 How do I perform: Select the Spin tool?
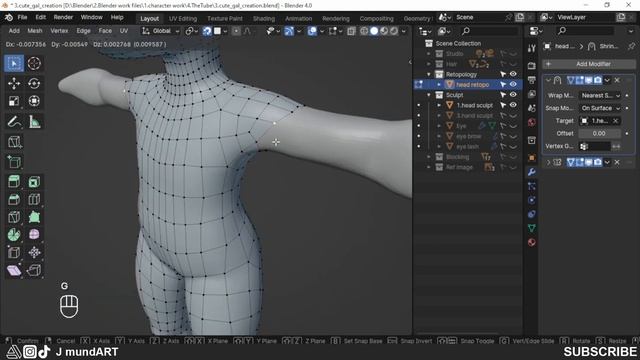14,234
